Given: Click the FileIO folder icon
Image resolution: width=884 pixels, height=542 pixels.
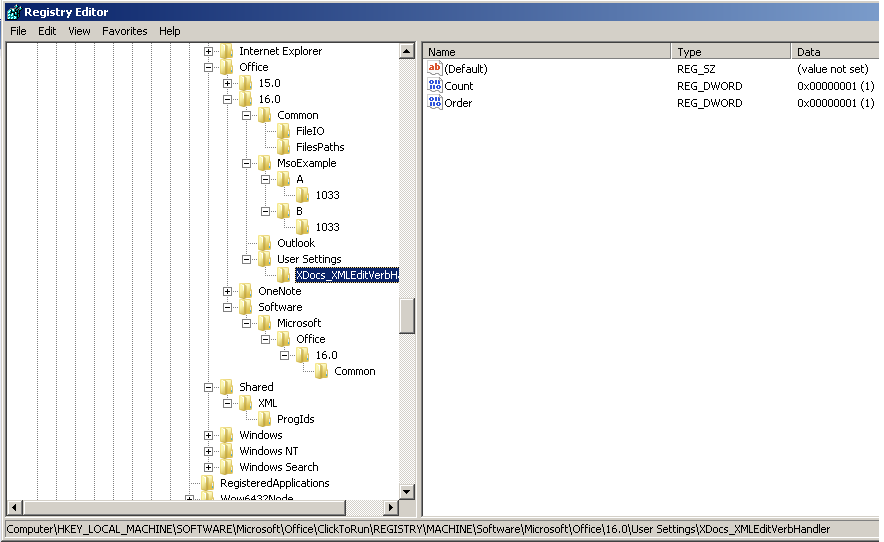Looking at the screenshot, I should point(284,131).
